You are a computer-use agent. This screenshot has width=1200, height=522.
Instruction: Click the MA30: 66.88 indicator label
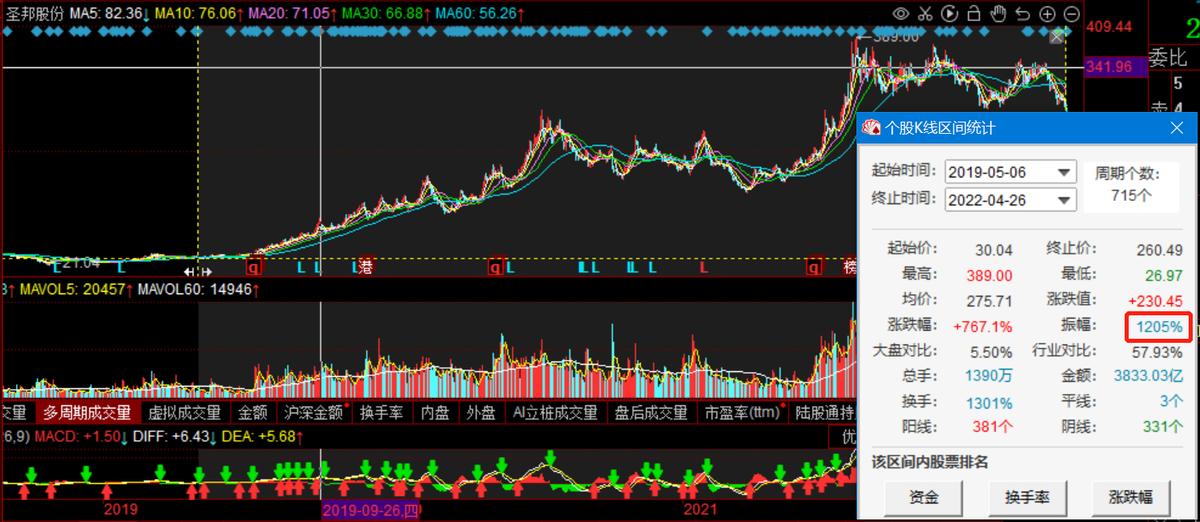(x=383, y=14)
